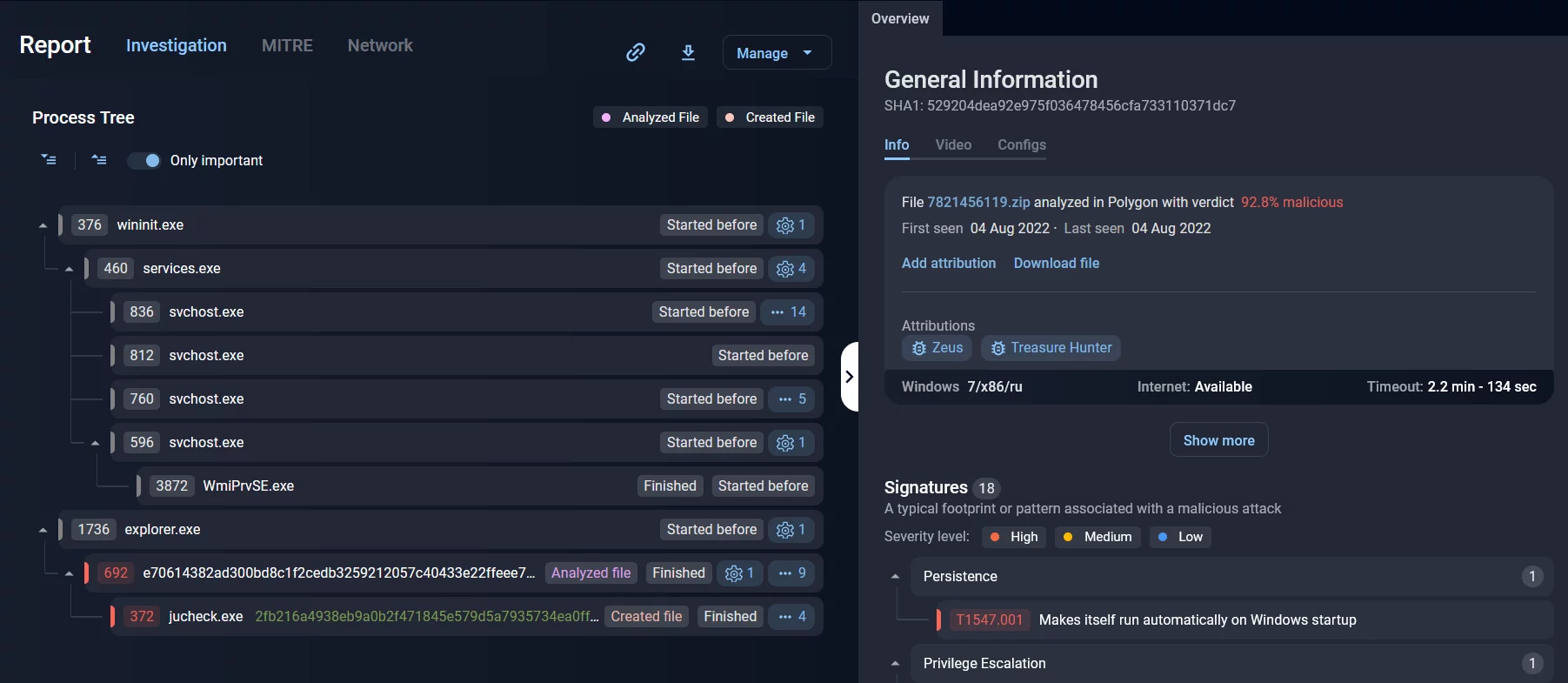Click PID 1736 badge on explorer.exe
Image resolution: width=1568 pixels, height=683 pixels.
tap(93, 530)
